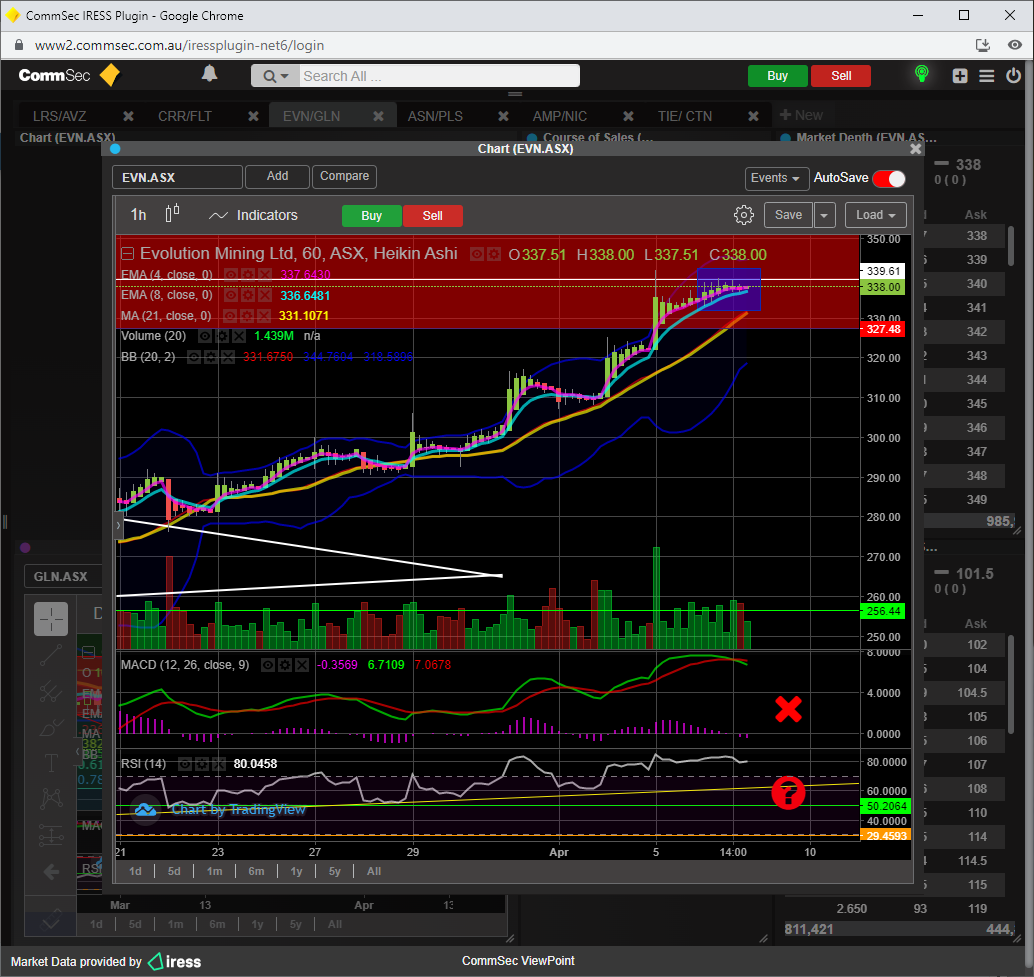Click the candlestick chart style icon
This screenshot has height=977, width=1034.
[x=172, y=214]
